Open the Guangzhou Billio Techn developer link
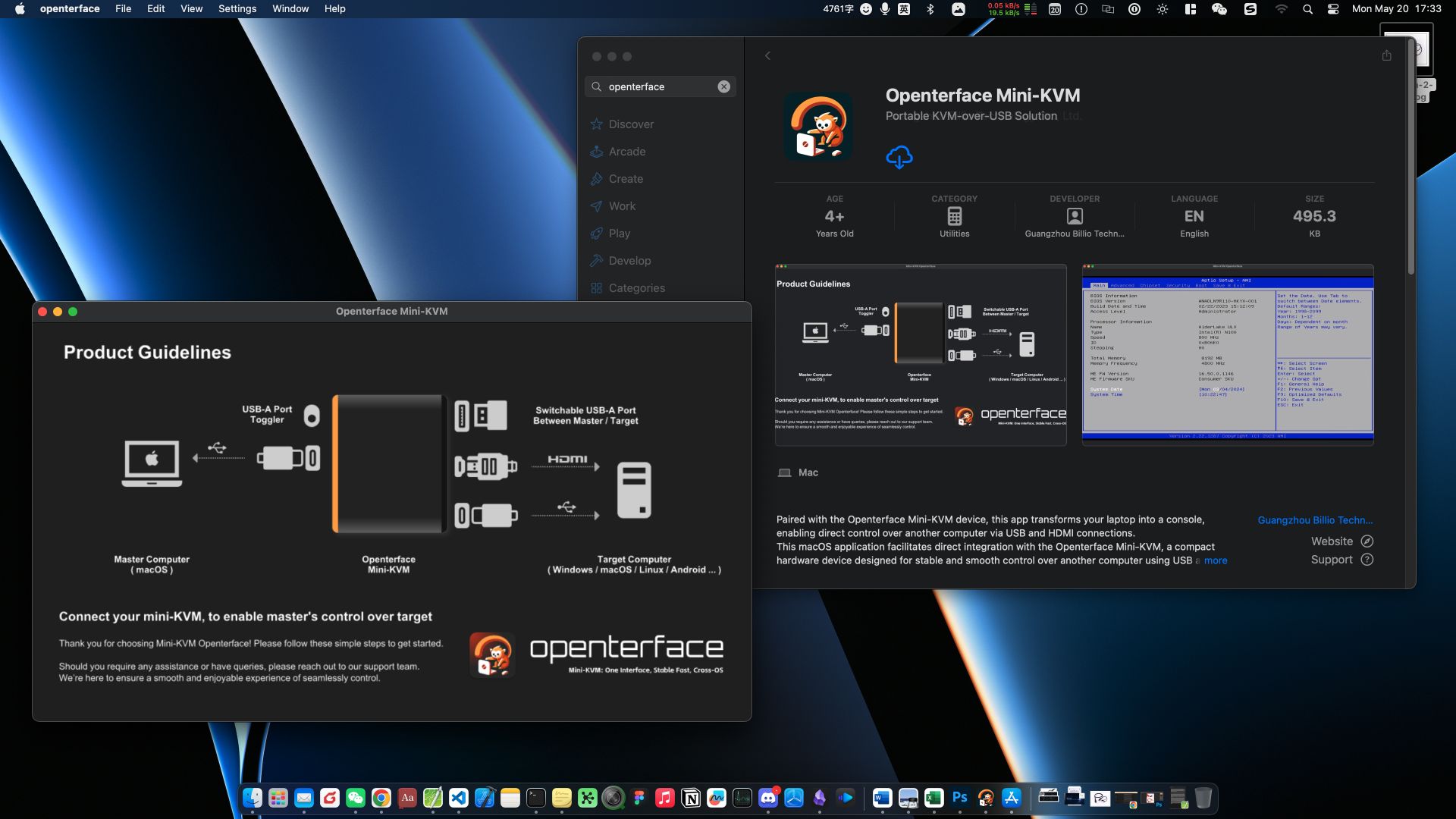Image resolution: width=1456 pixels, height=819 pixels. point(1315,520)
